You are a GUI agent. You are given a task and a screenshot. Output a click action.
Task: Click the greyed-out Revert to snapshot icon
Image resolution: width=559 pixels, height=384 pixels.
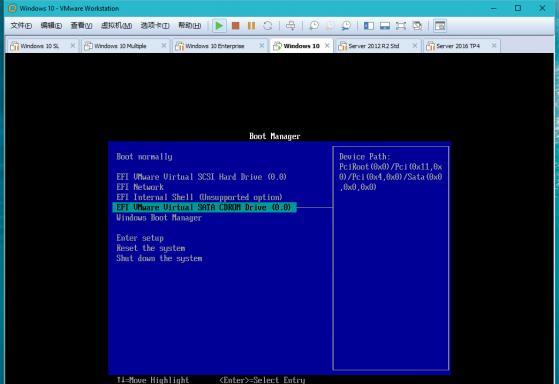[330, 26]
